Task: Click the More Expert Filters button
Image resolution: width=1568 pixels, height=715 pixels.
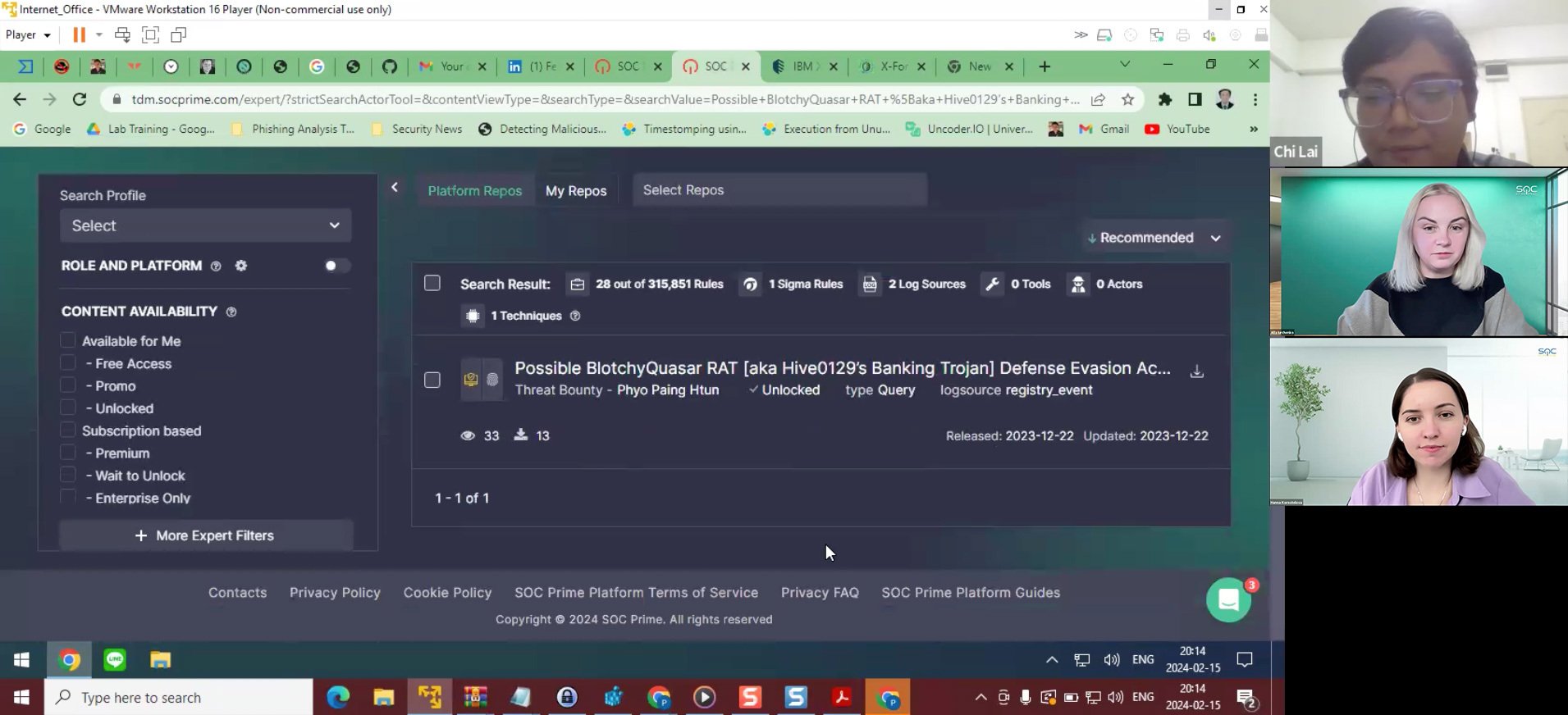Action: (x=205, y=535)
